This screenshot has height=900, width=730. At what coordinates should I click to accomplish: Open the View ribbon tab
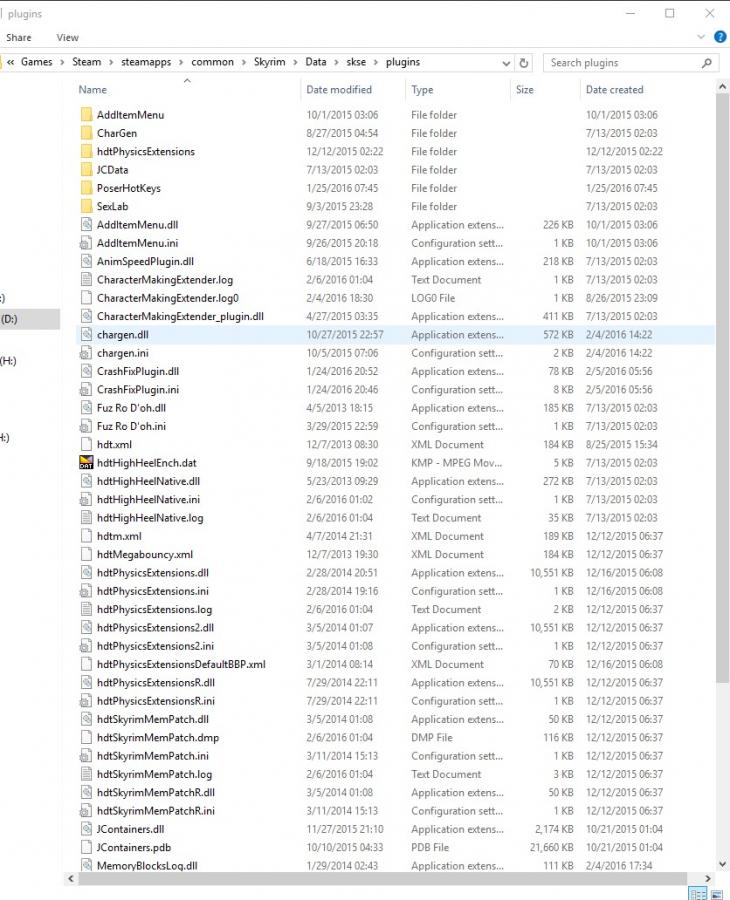click(x=67, y=37)
